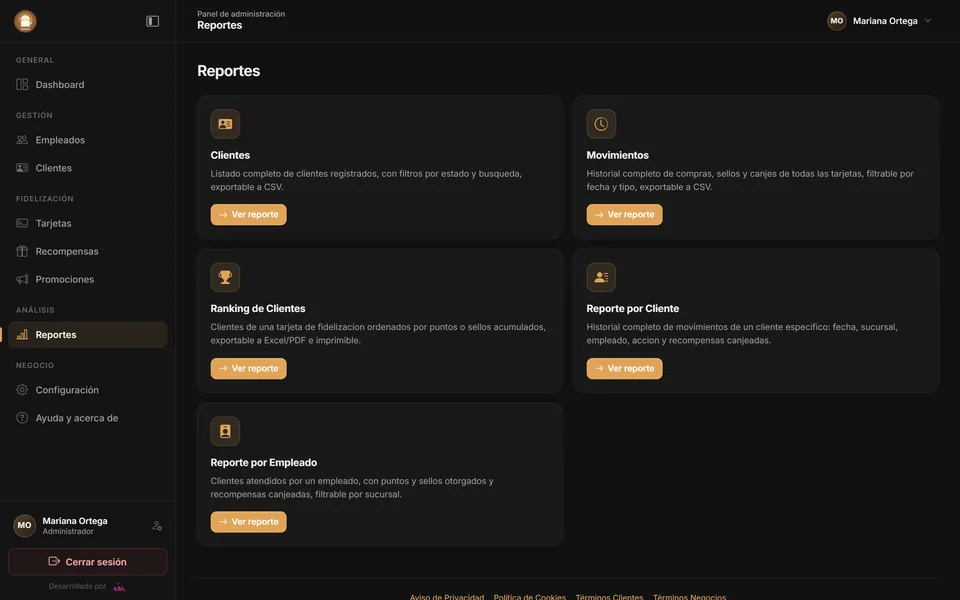Click the app logo in the sidebar
Screen dimensions: 960x600
pyautogui.click(x=25, y=21)
